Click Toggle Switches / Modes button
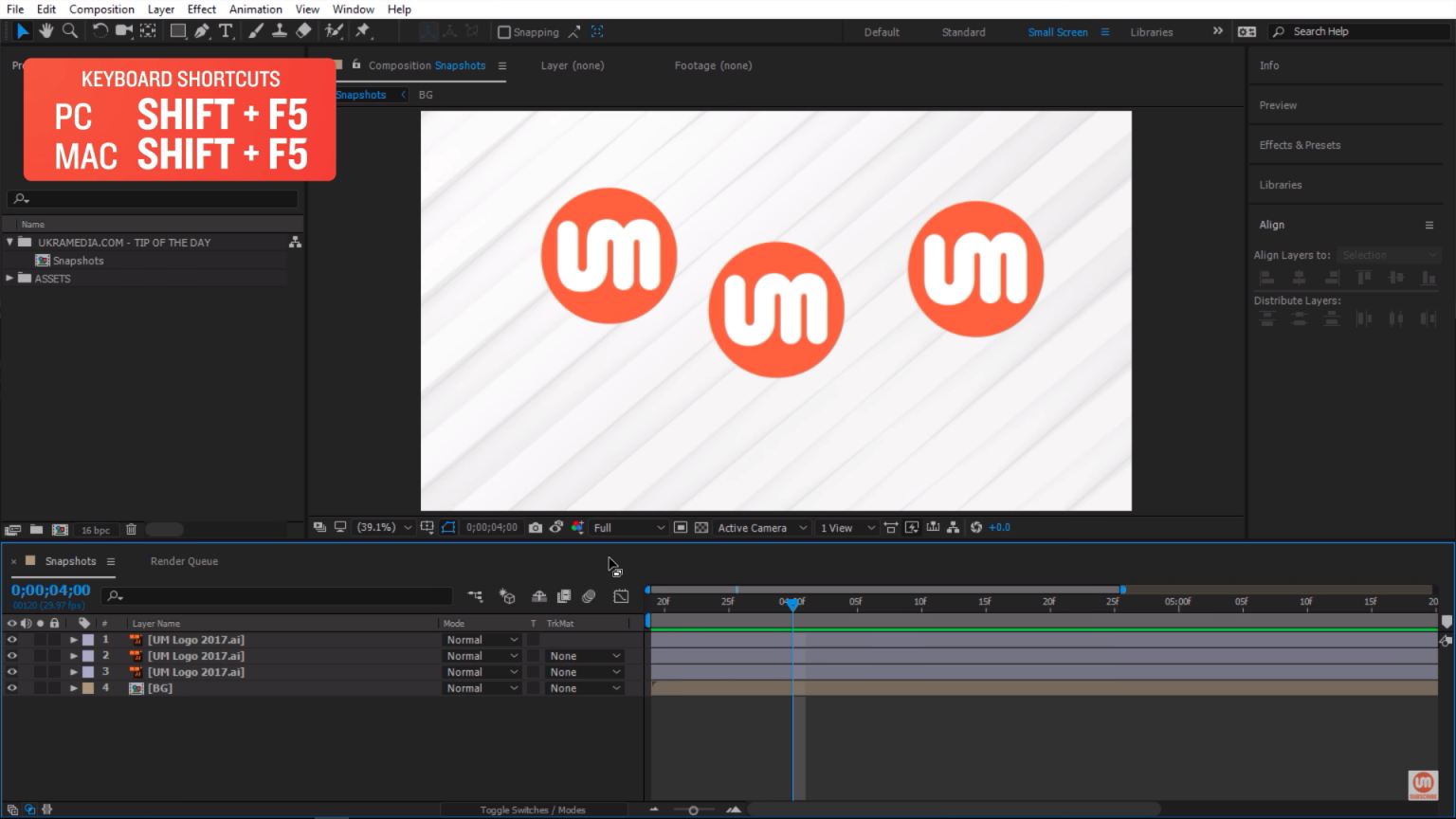The image size is (1456, 819). coord(532,810)
